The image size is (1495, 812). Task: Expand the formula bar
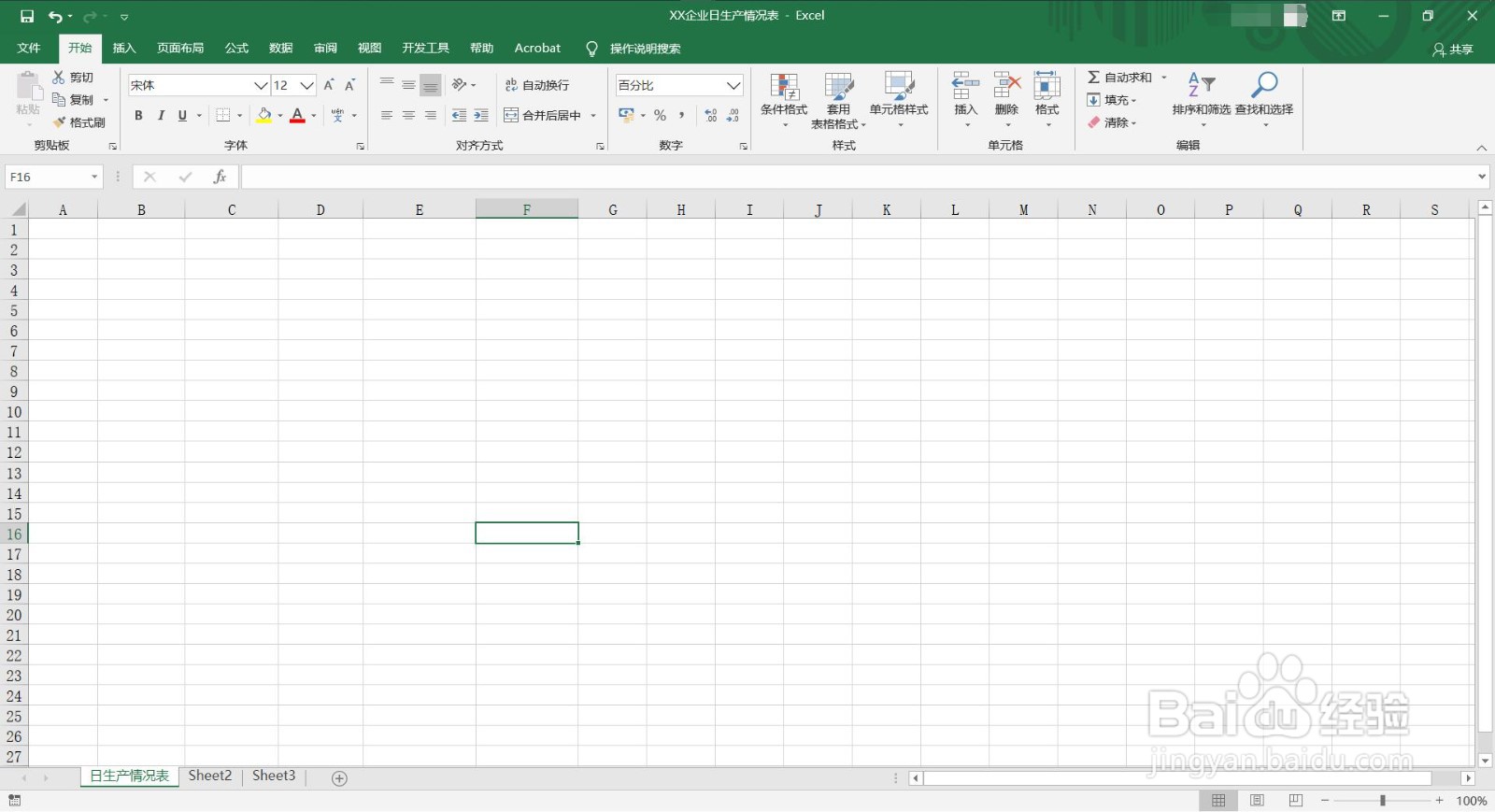[x=1482, y=177]
